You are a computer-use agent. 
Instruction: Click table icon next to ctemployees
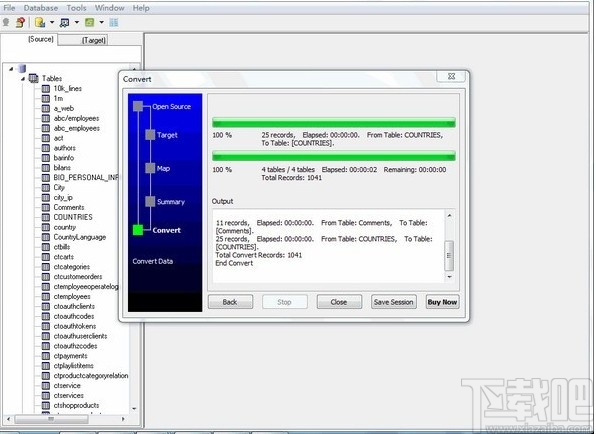(x=46, y=296)
